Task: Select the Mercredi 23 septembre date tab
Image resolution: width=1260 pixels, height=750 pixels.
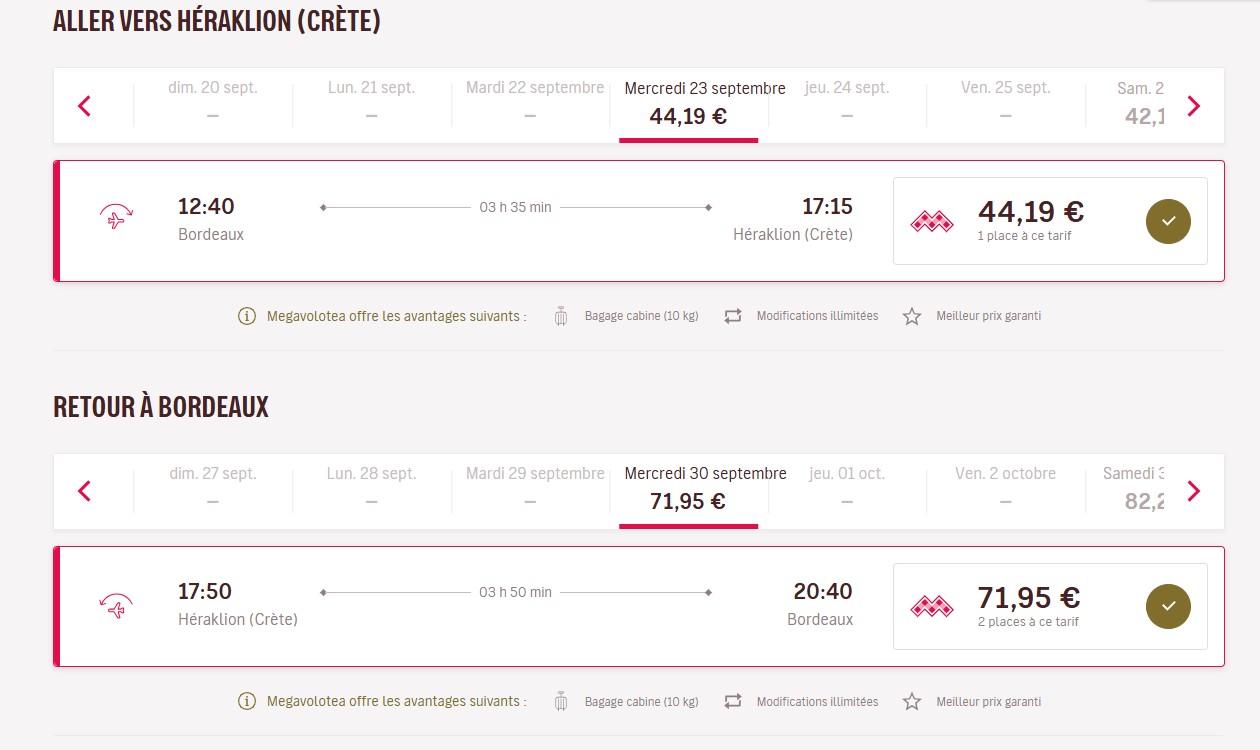Action: pyautogui.click(x=689, y=104)
